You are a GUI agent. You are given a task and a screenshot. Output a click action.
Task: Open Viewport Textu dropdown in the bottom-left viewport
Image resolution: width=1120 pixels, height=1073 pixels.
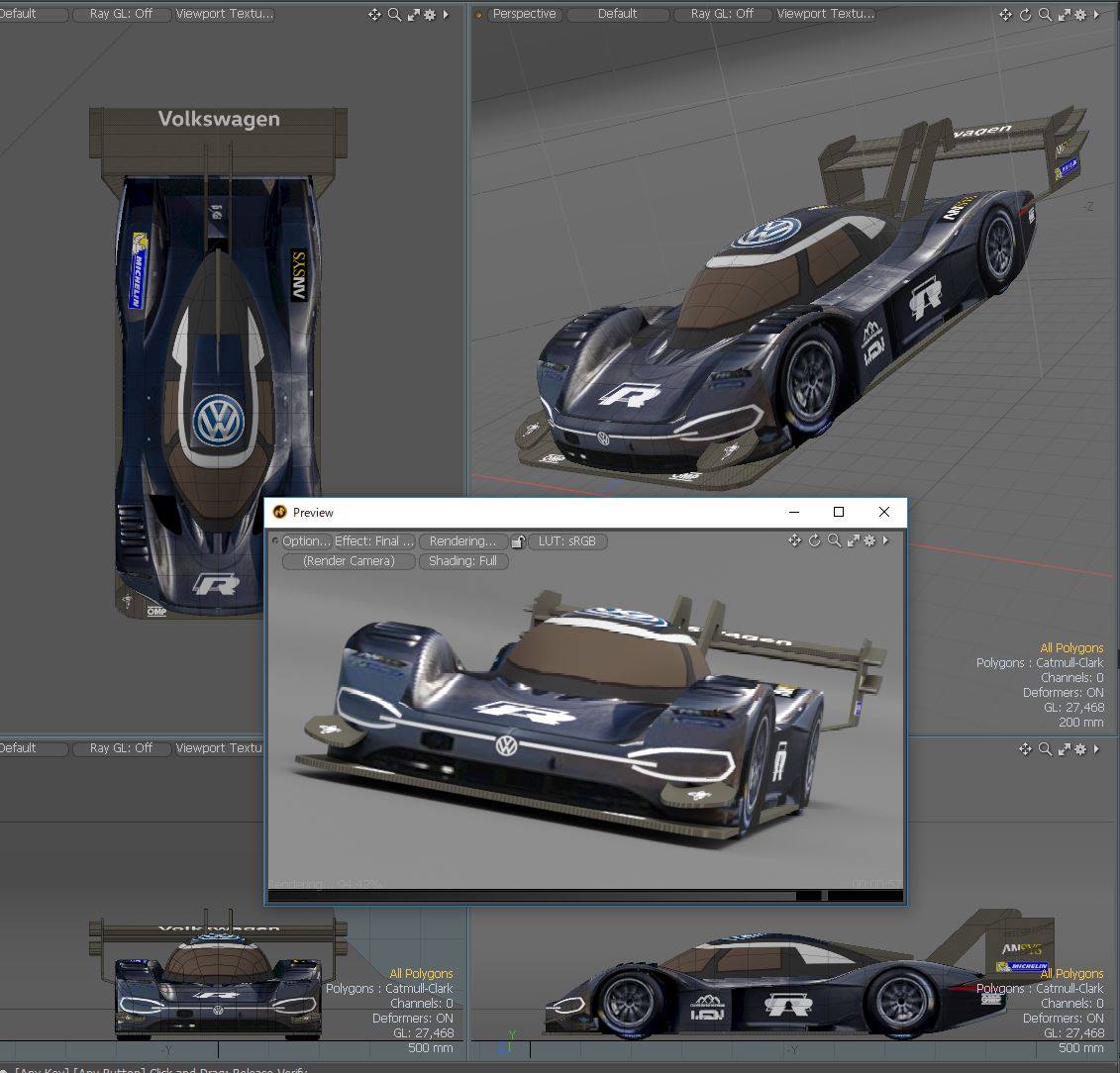[219, 748]
